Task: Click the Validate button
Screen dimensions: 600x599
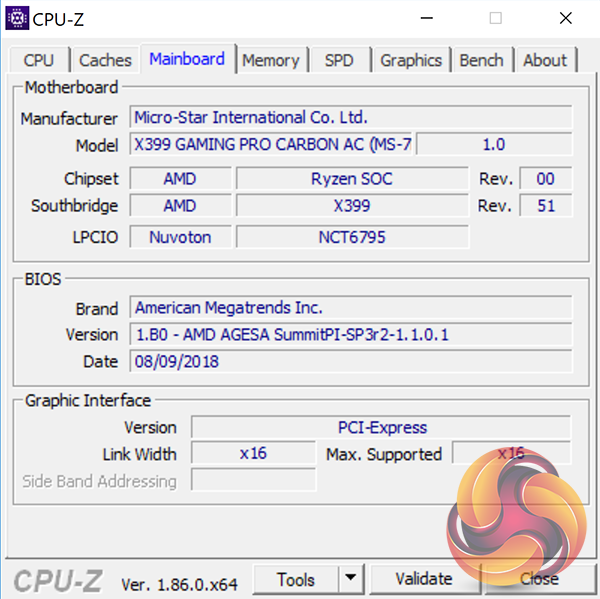Action: tap(424, 579)
